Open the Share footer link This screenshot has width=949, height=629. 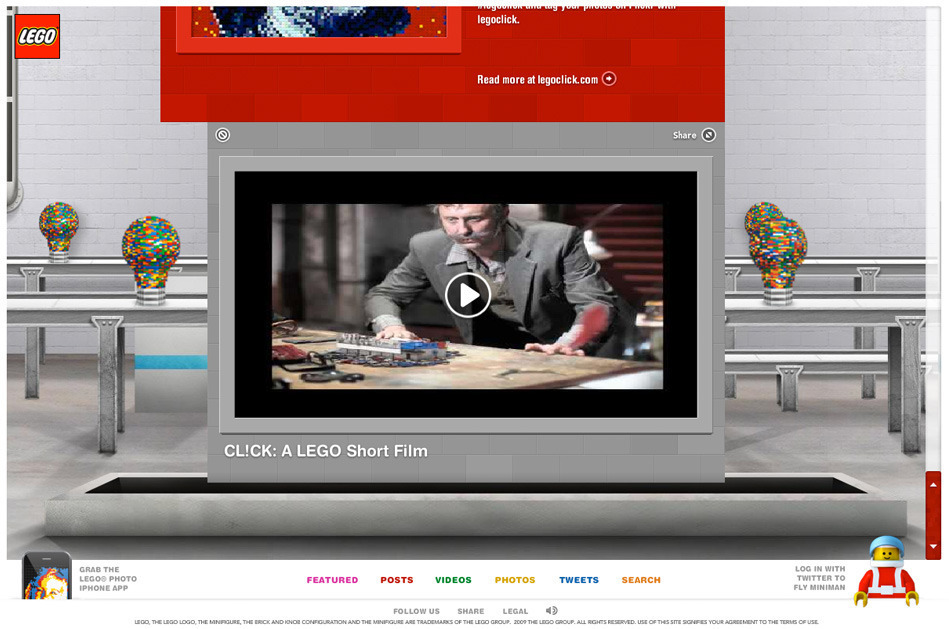point(471,611)
